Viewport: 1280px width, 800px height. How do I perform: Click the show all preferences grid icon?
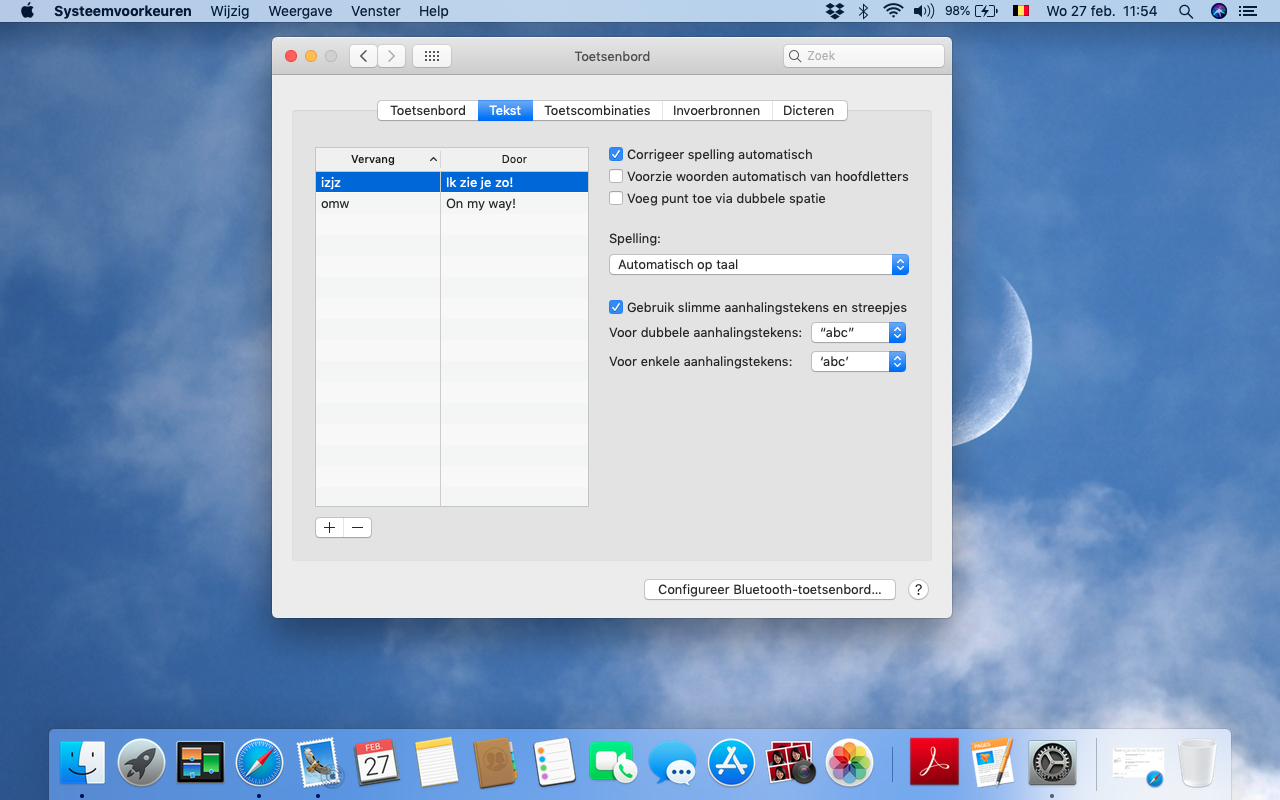coord(432,56)
